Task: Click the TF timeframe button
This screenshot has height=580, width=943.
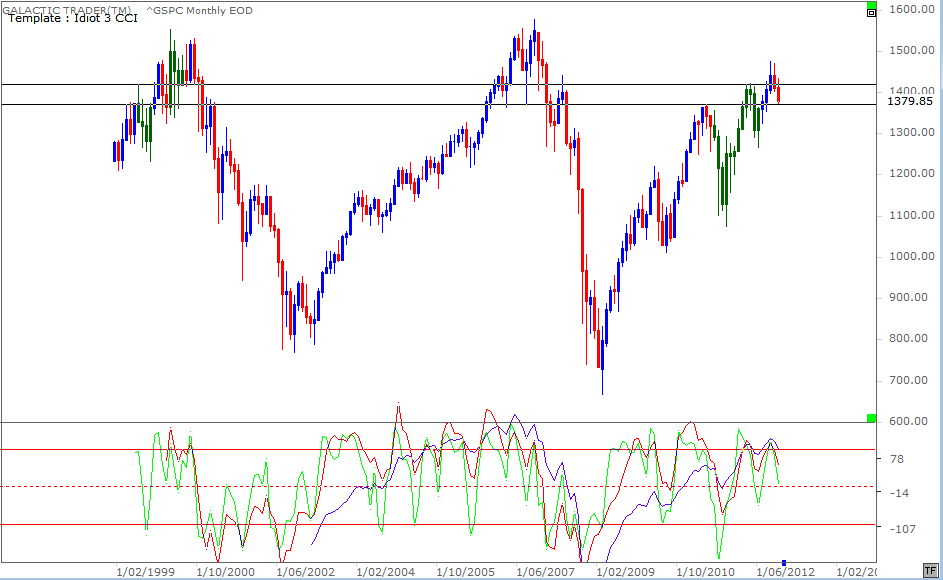Action: coord(930,570)
